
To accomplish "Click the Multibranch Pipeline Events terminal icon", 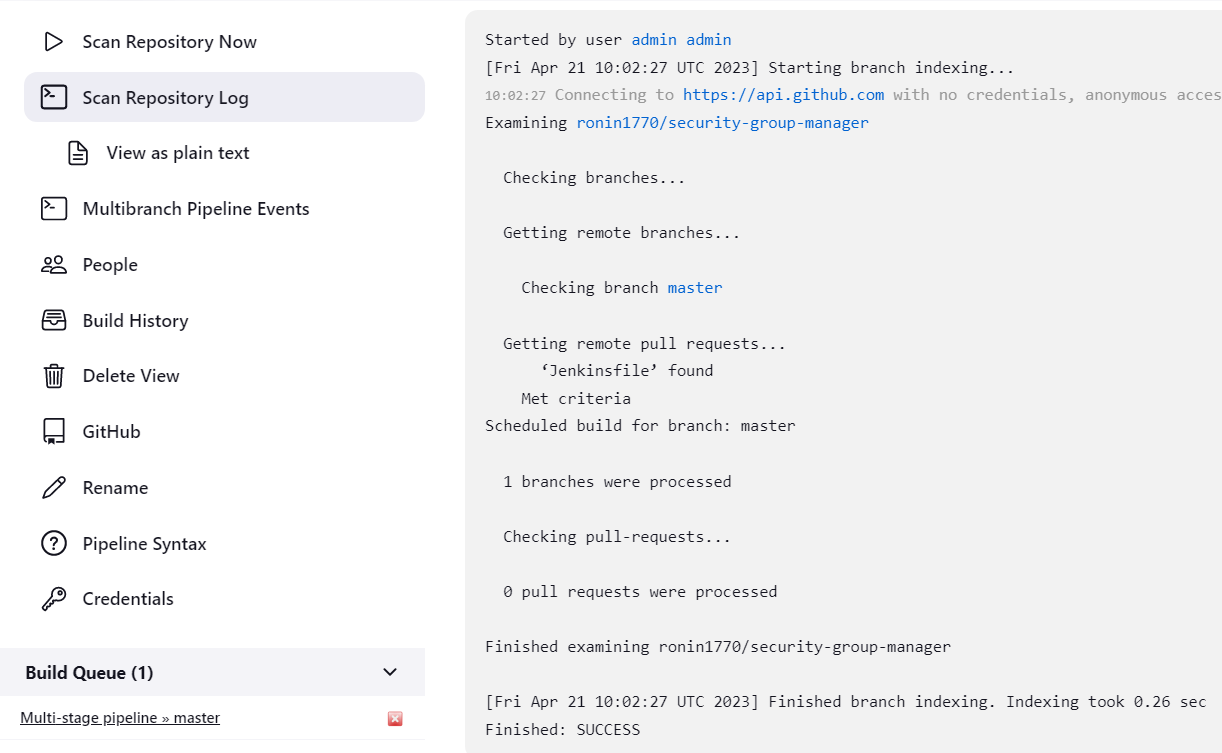I will (53, 209).
